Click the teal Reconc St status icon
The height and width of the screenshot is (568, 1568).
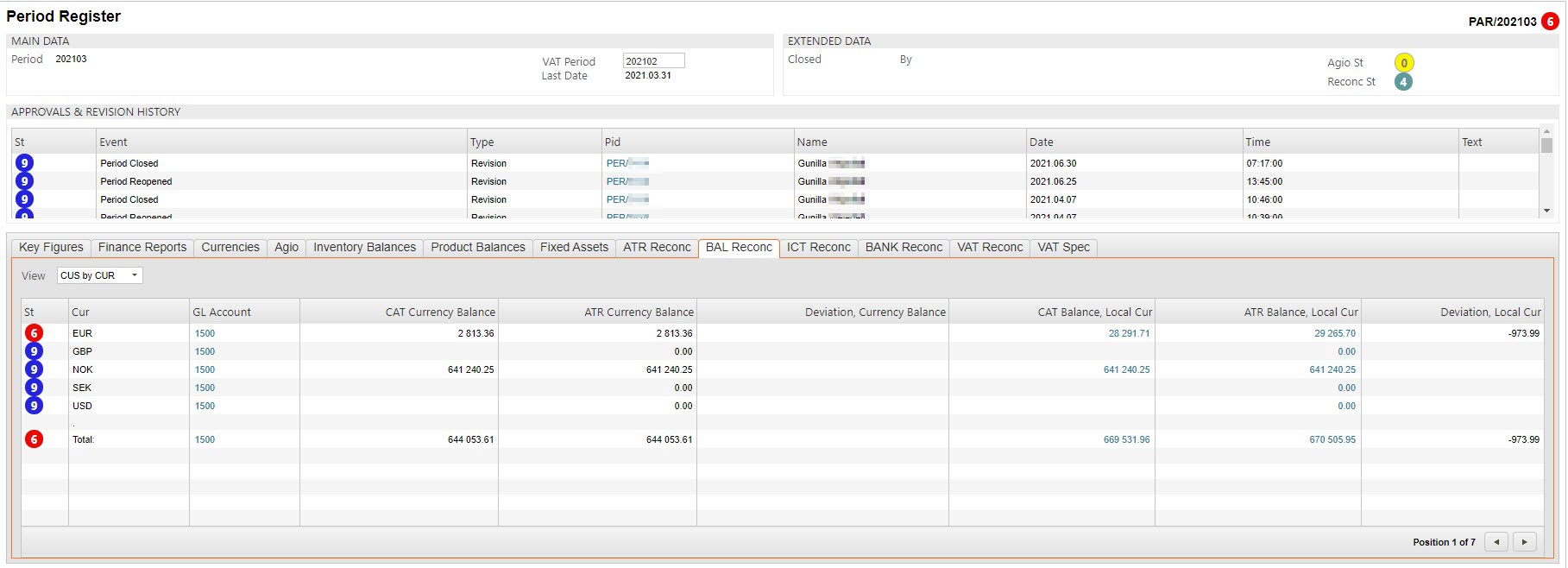(x=1404, y=82)
